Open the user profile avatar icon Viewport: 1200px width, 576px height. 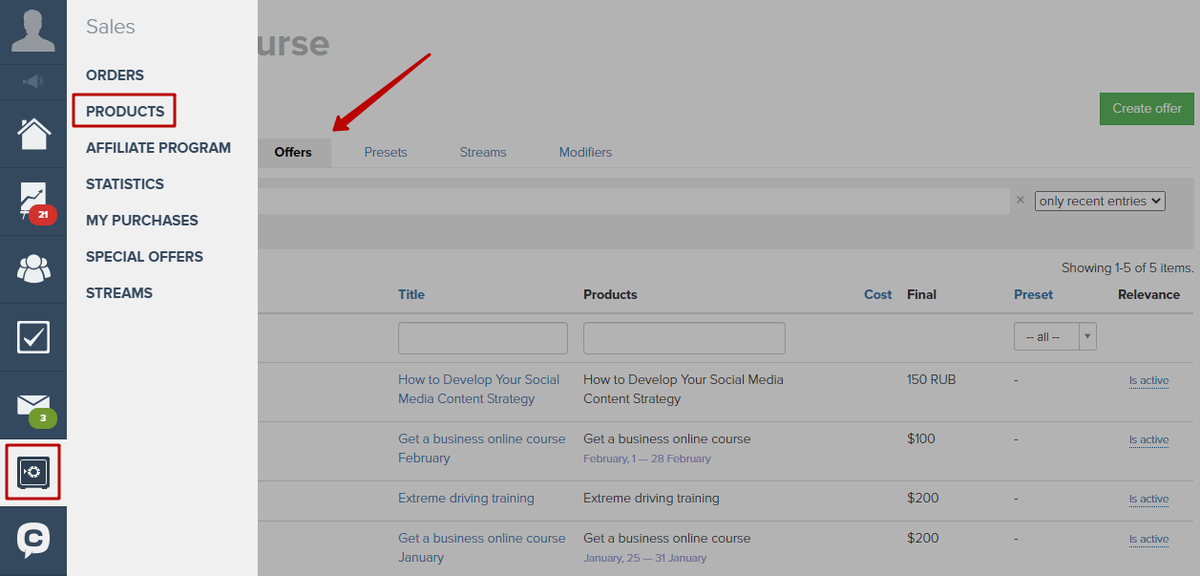[33, 31]
